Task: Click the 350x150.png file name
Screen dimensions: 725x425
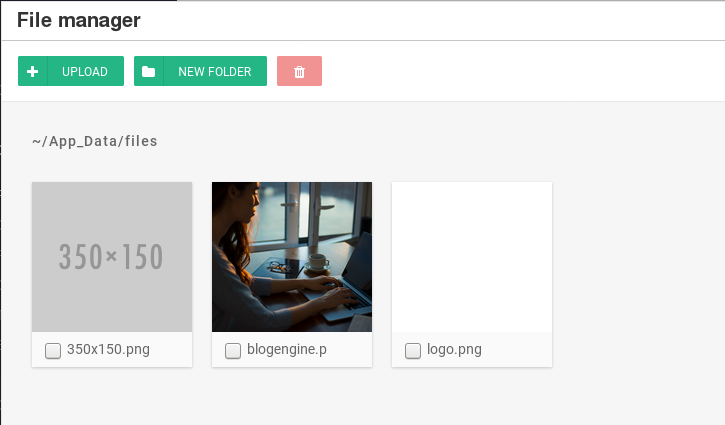Action: point(108,350)
